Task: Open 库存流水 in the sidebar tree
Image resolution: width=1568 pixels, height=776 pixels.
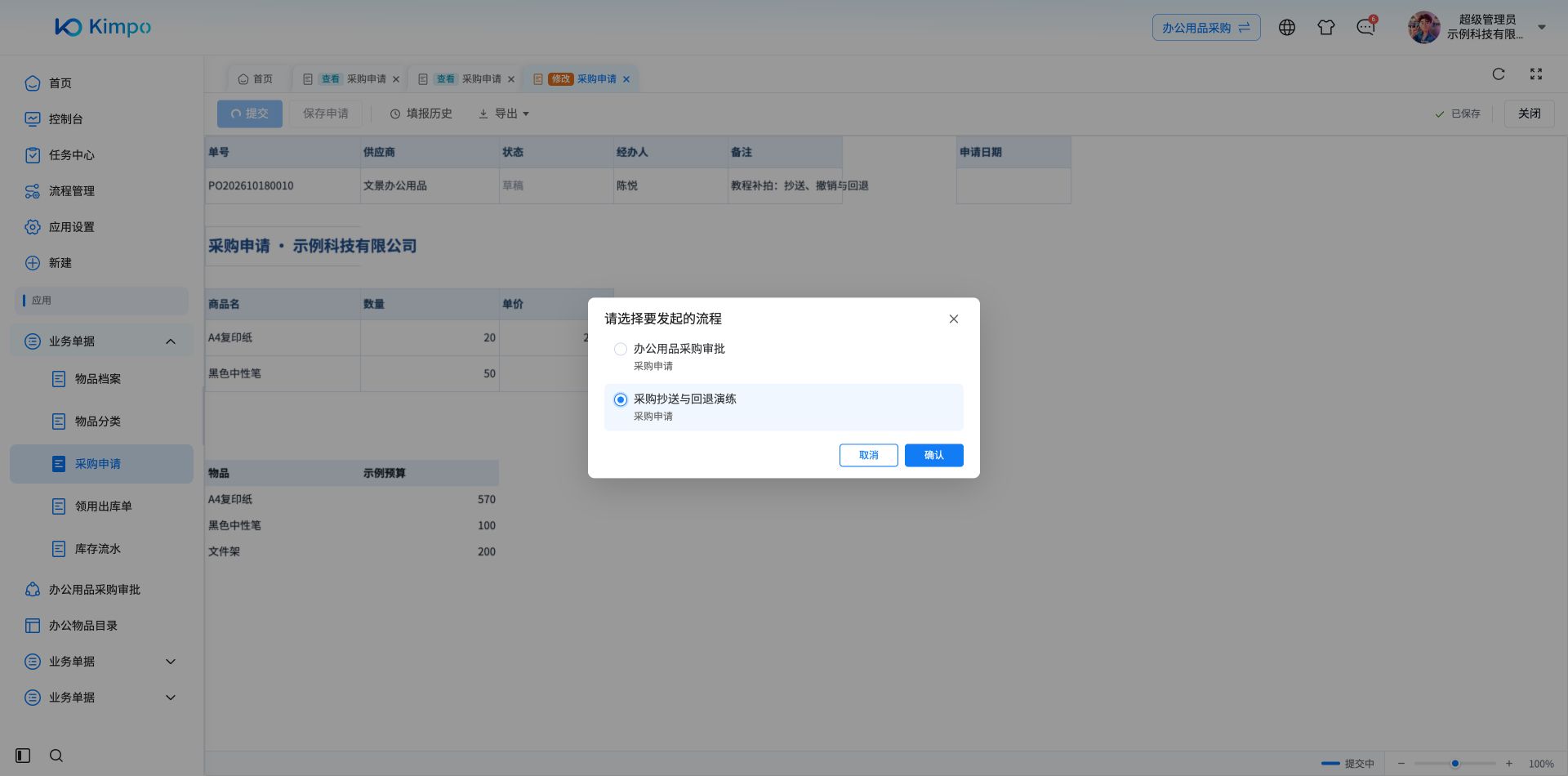Action: (101, 548)
